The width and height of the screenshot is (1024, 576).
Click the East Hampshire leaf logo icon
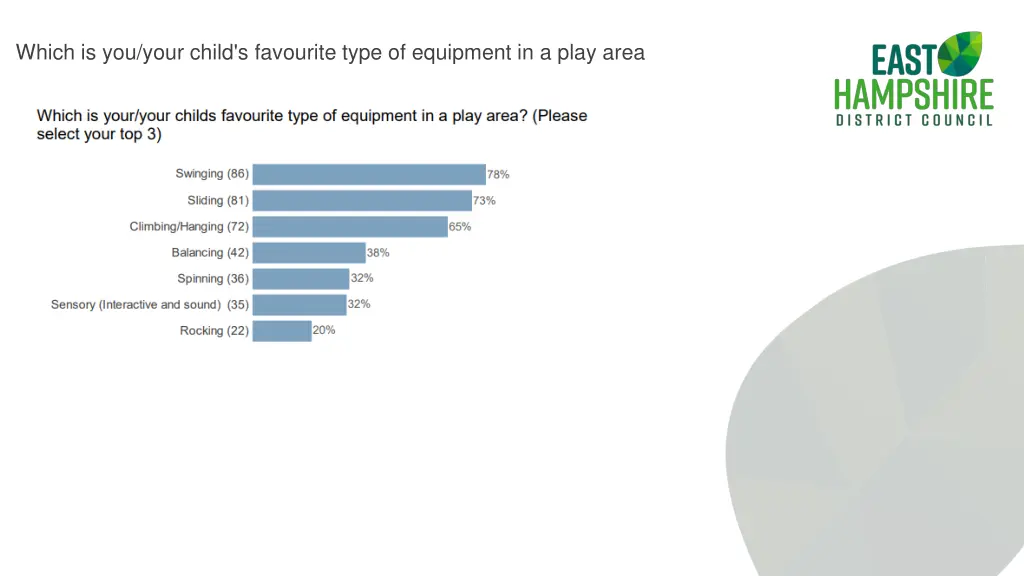pos(960,54)
